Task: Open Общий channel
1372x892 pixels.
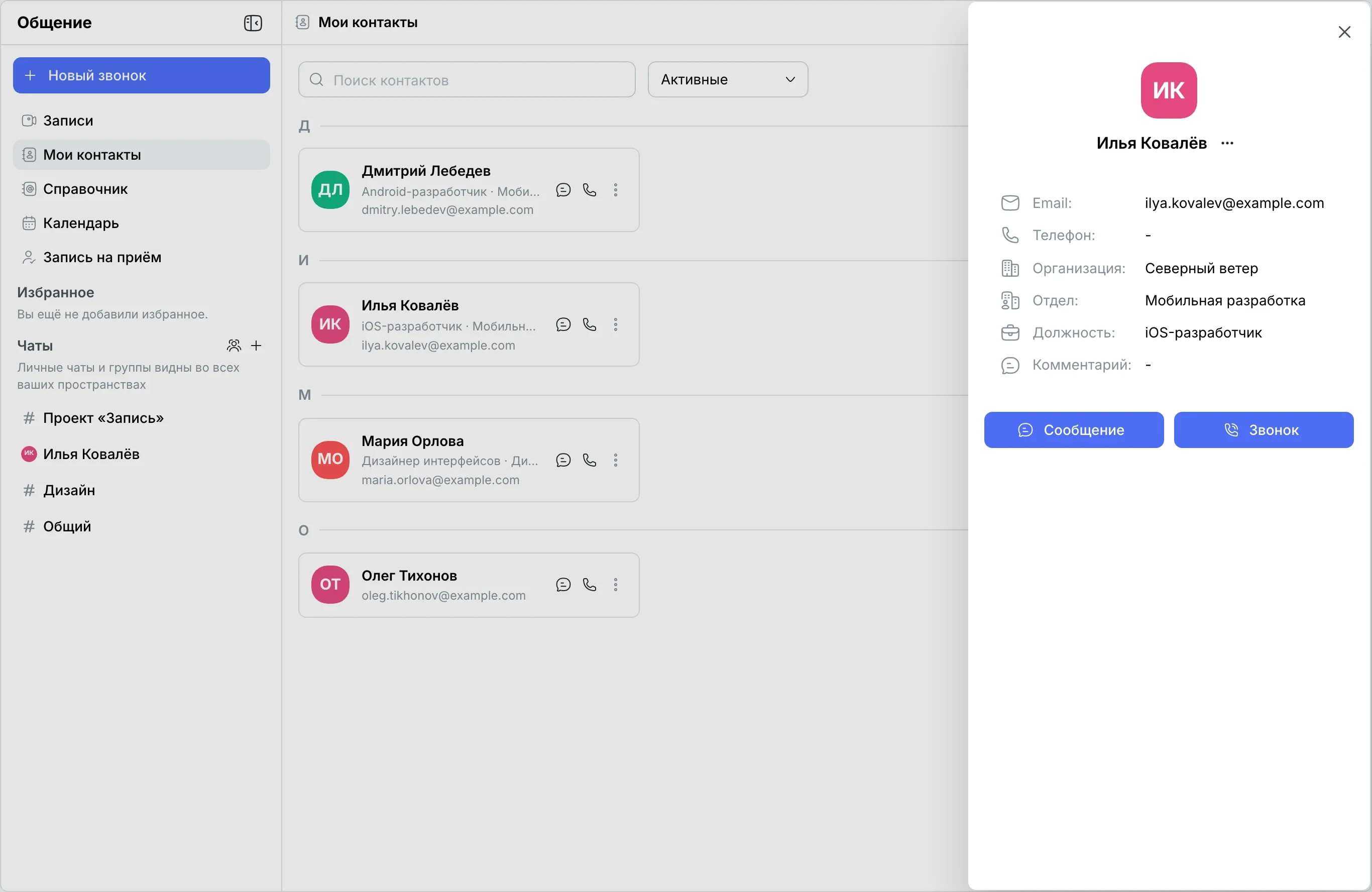Action: pos(141,526)
